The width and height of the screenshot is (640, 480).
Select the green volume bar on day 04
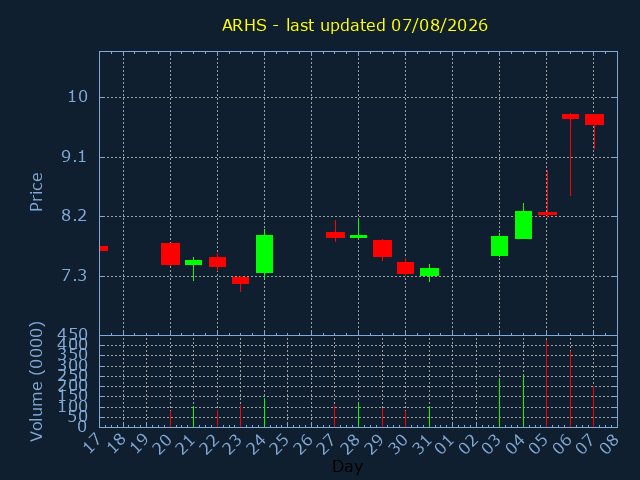tap(523, 401)
